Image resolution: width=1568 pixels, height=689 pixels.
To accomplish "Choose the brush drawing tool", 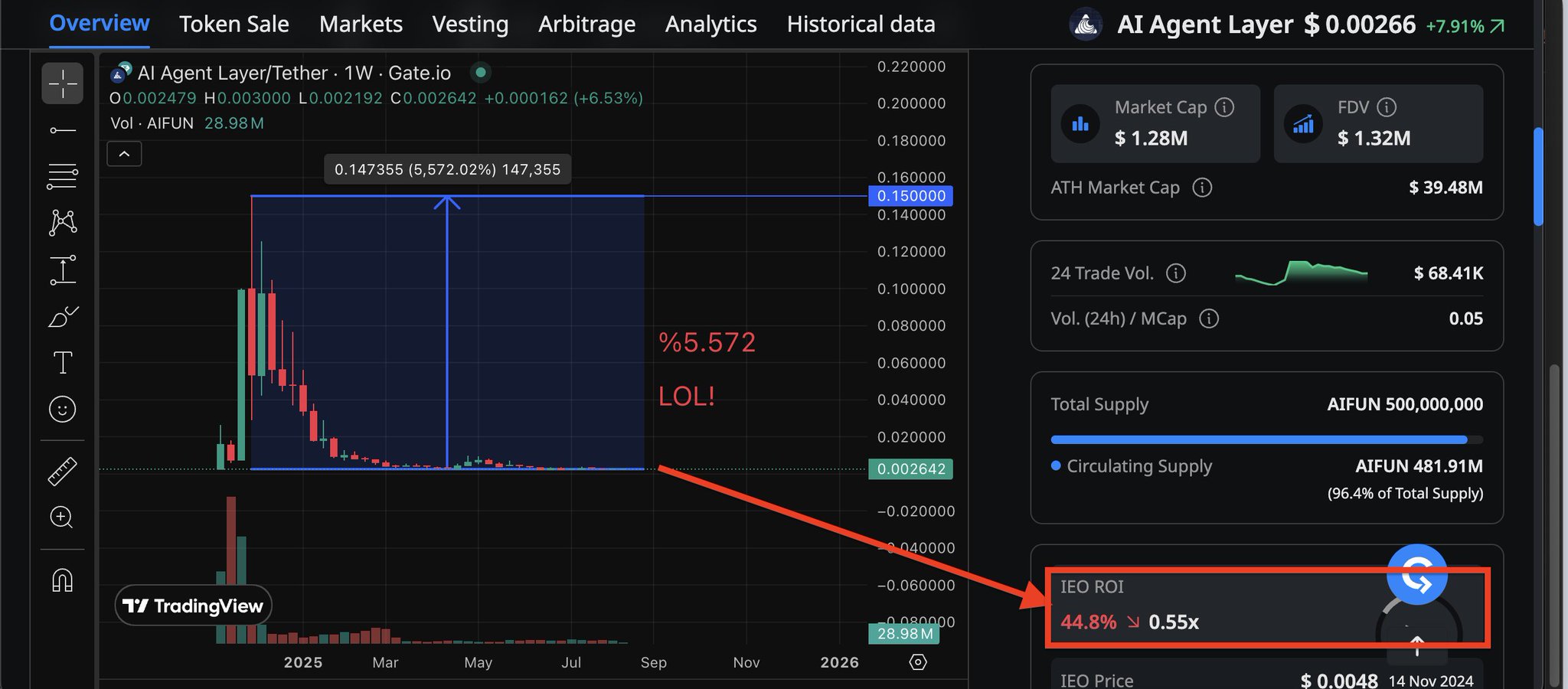I will [62, 316].
